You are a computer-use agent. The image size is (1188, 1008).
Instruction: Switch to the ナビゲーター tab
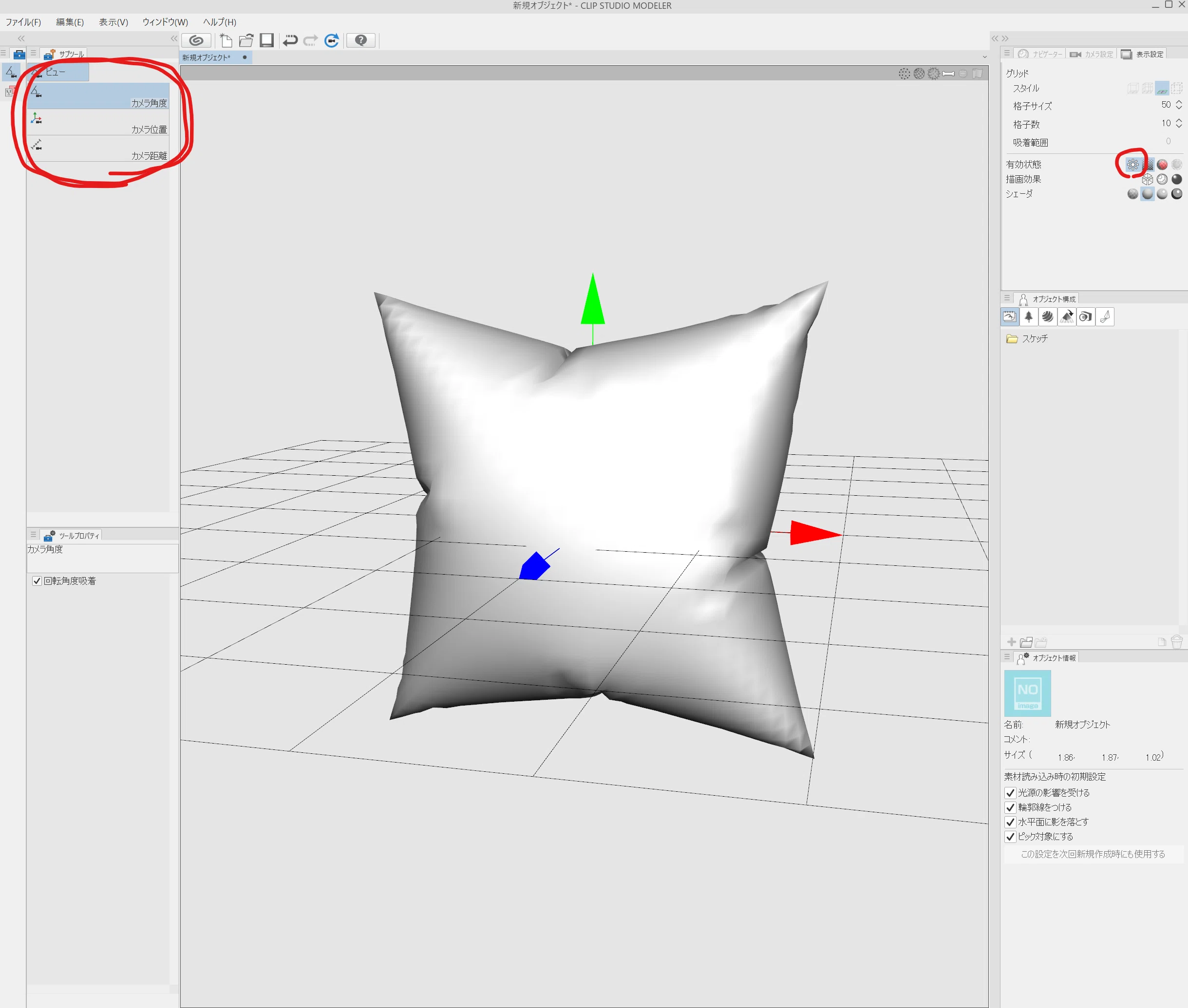1039,54
